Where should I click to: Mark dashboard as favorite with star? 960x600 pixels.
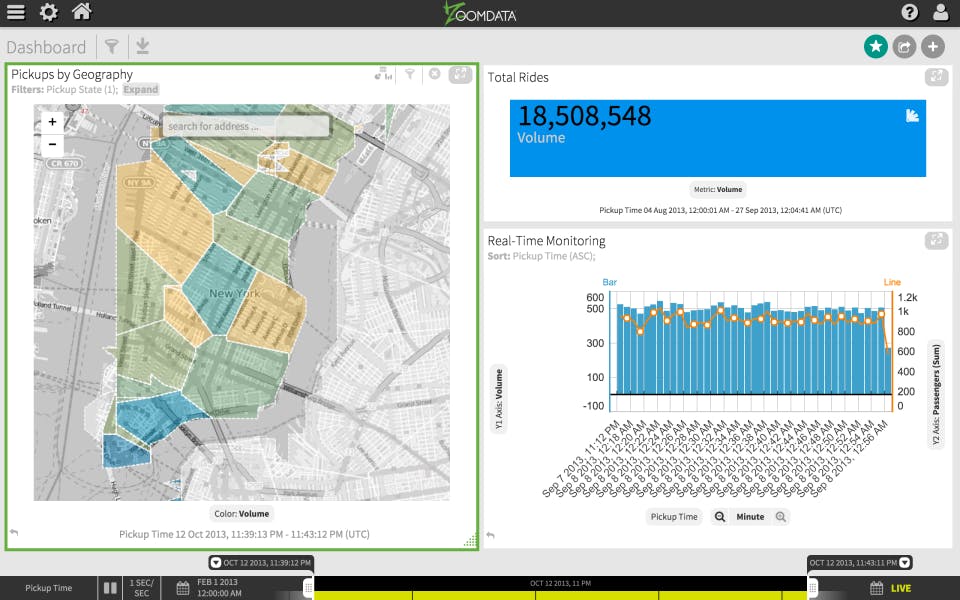(x=876, y=46)
